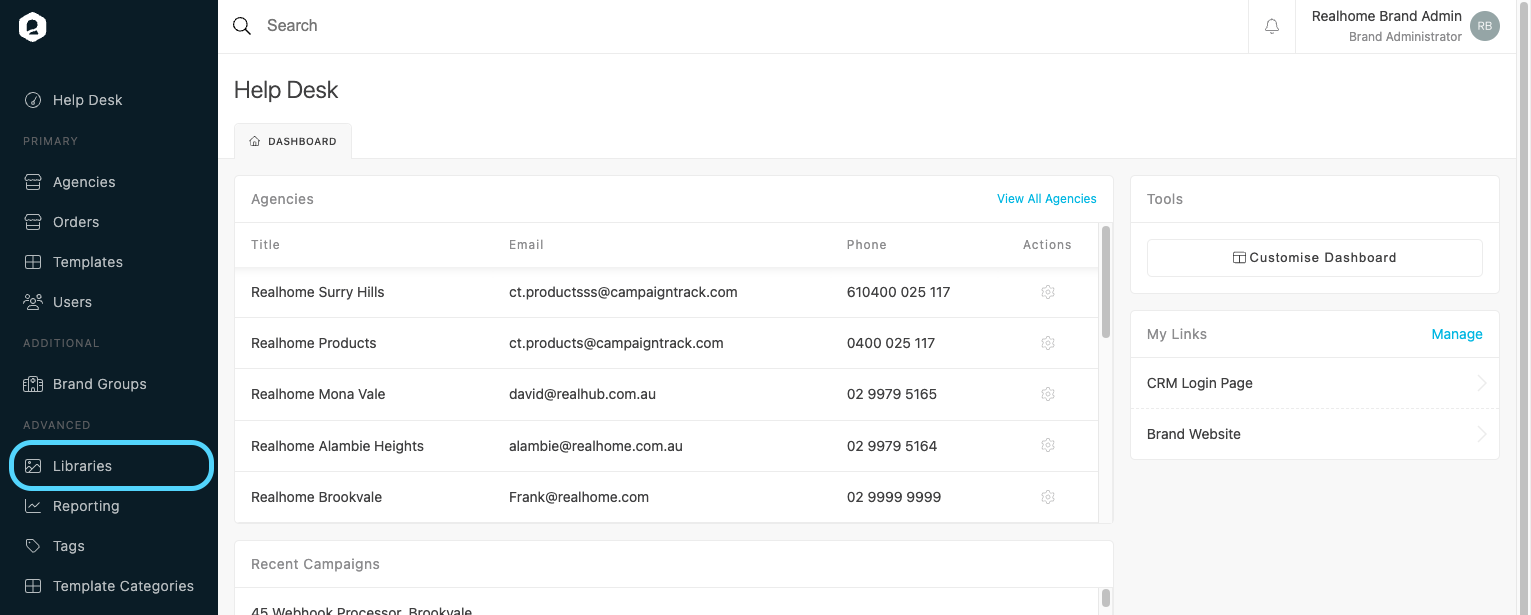Open gear actions for Realhome Mona Vale
The height and width of the screenshot is (615, 1531).
pos(1048,394)
